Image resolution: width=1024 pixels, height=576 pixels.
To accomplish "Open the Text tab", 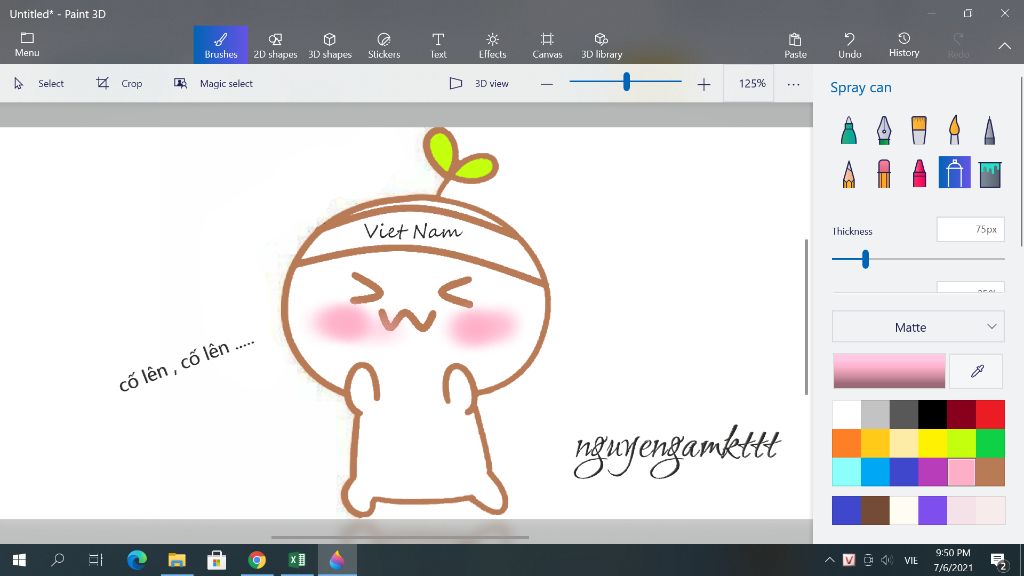I will 438,45.
